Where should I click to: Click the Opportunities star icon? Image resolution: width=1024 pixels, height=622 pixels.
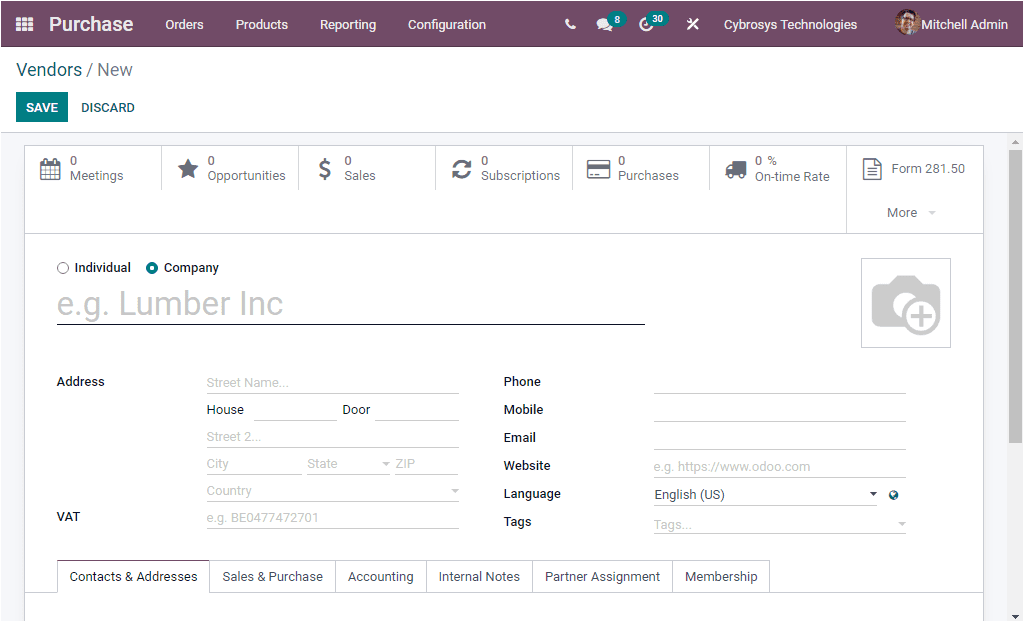(189, 168)
